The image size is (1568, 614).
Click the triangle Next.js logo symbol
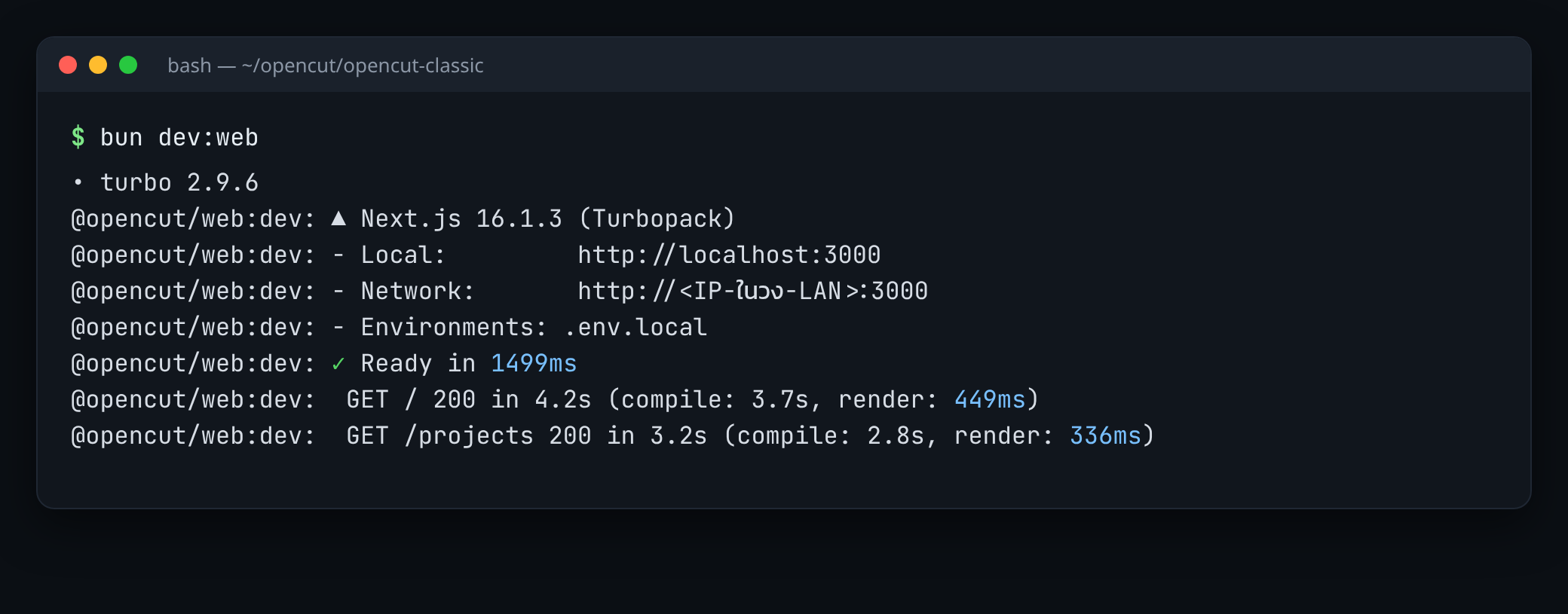[338, 218]
